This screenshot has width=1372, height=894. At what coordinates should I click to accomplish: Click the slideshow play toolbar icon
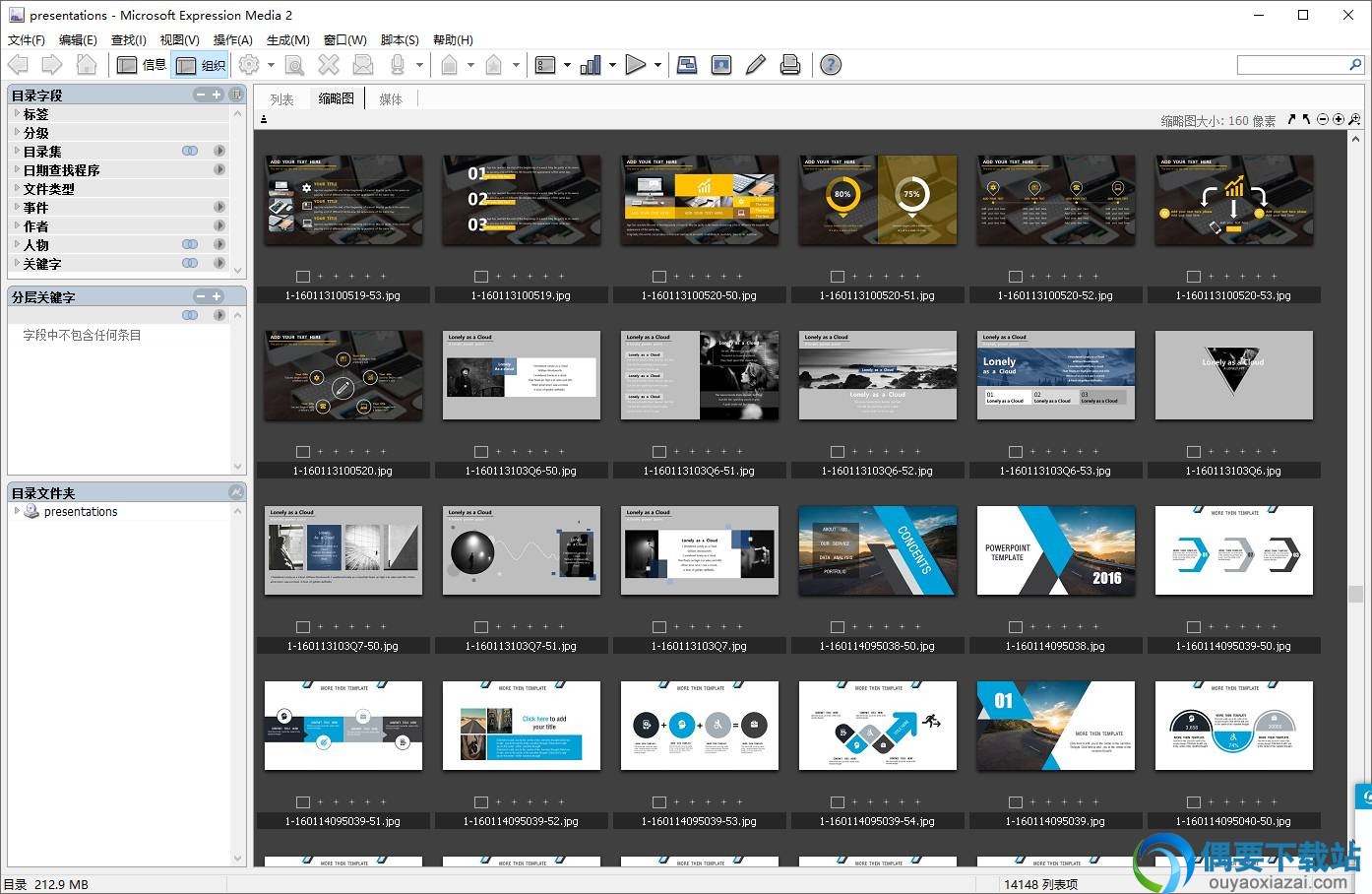point(636,65)
